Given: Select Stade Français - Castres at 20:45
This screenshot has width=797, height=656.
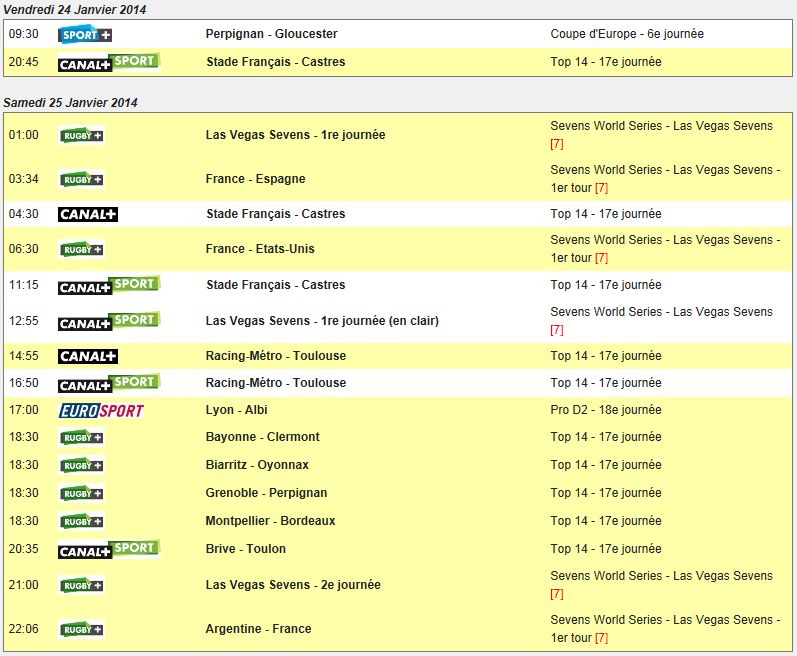Looking at the screenshot, I should click(275, 62).
